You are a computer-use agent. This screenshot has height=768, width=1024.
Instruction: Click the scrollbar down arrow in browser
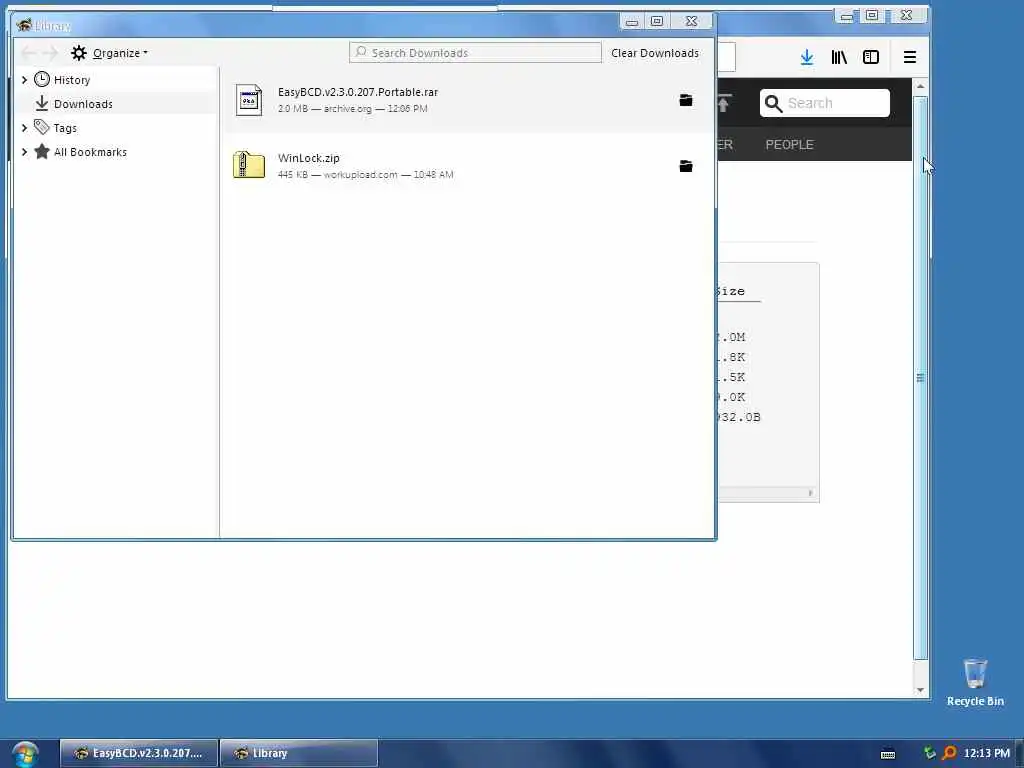click(920, 690)
